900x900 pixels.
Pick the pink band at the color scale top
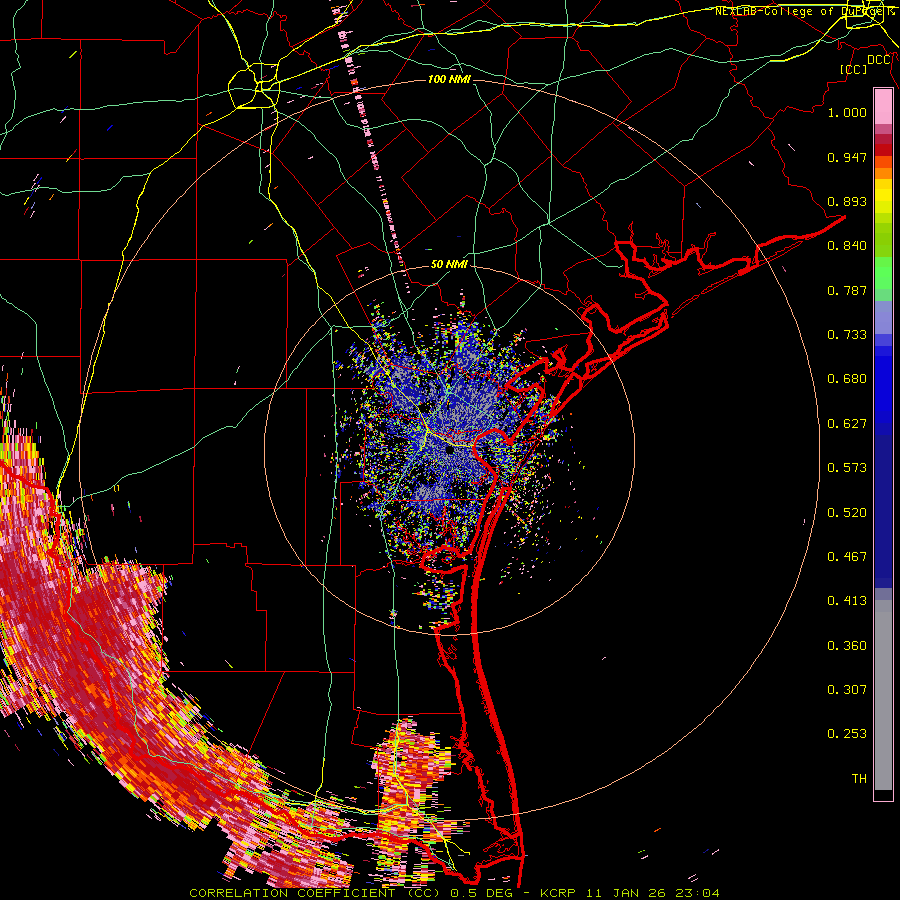[x=883, y=107]
